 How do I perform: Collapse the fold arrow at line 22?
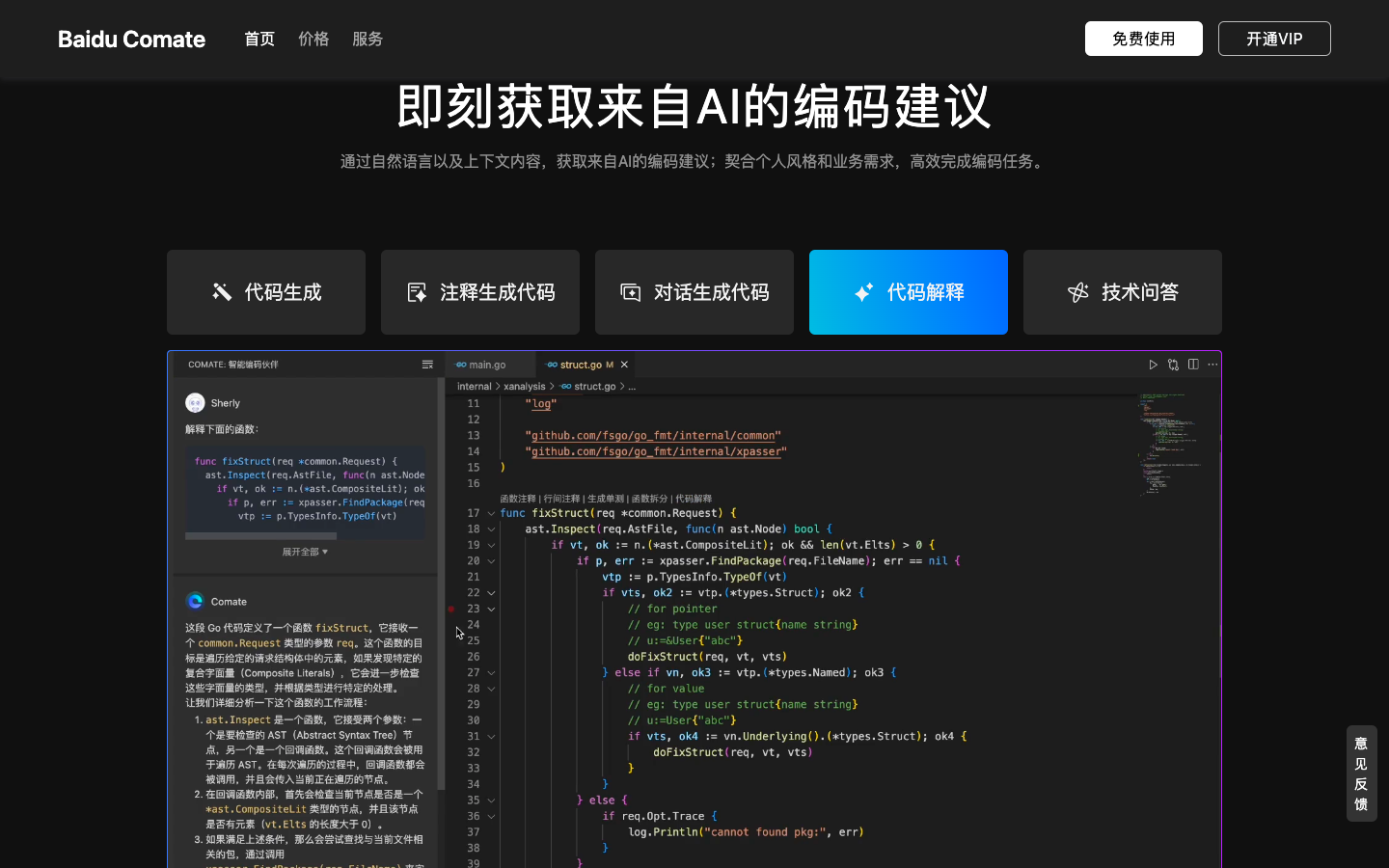point(491,593)
